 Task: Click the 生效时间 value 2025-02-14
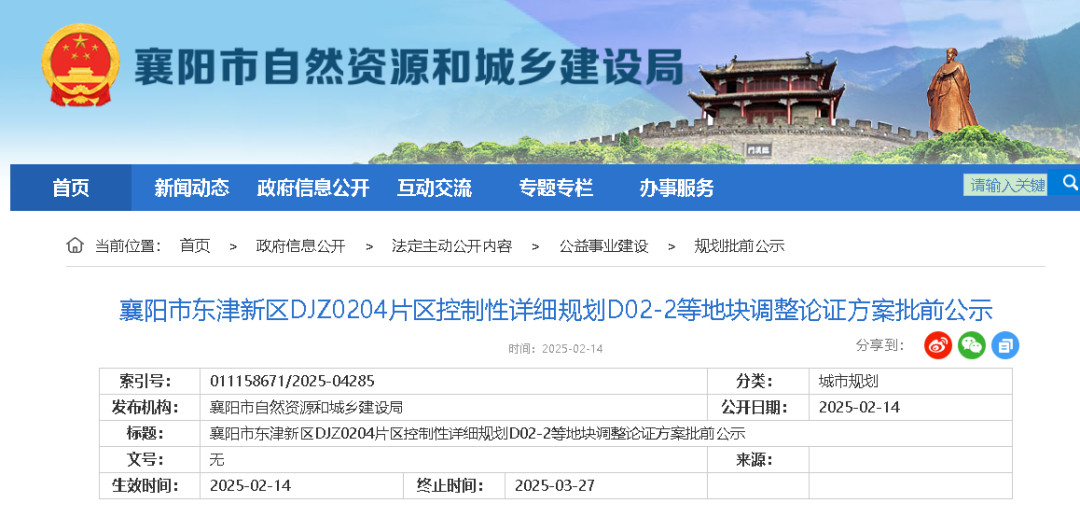click(250, 485)
